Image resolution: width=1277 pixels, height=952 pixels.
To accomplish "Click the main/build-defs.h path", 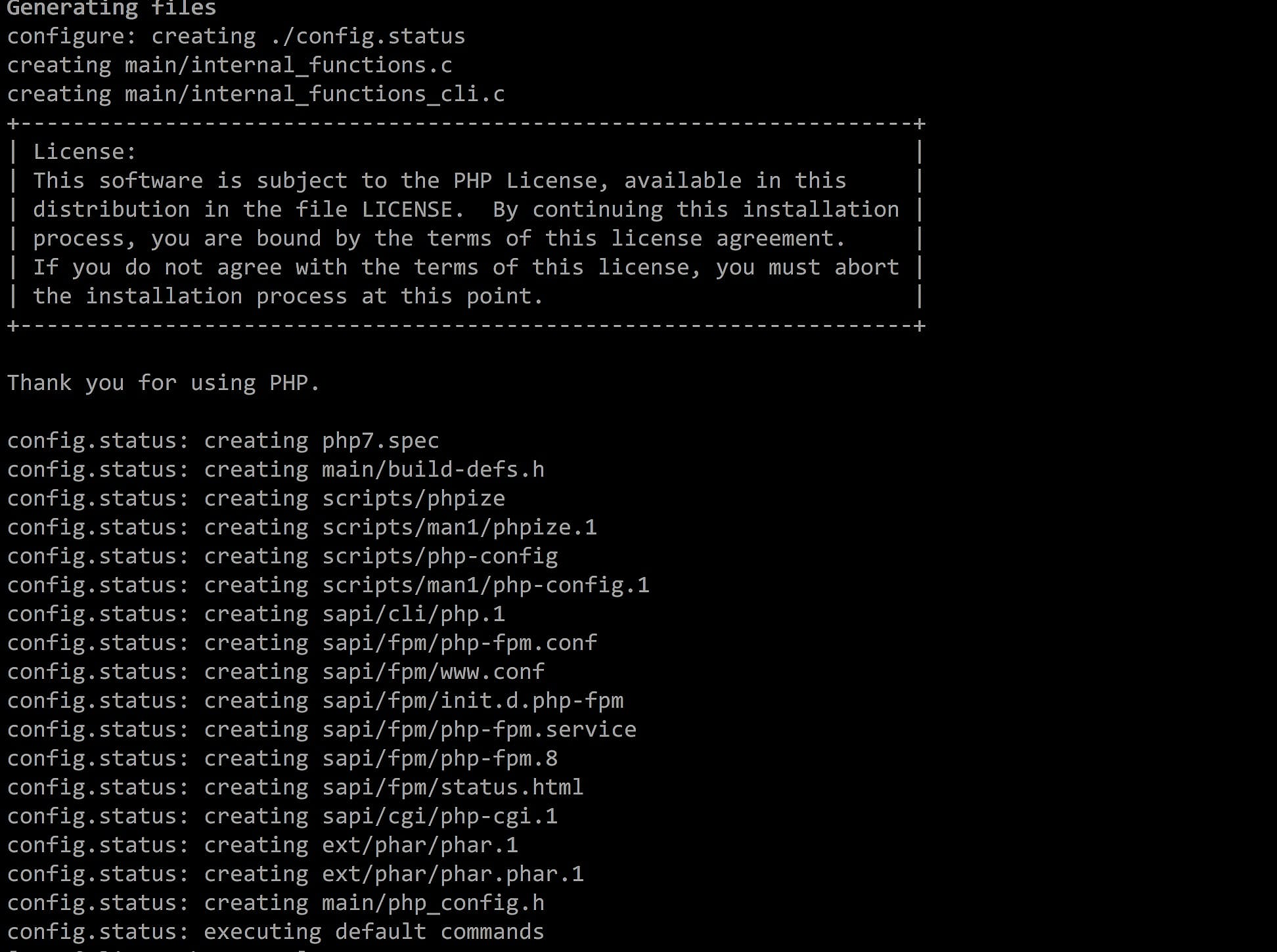I will (433, 469).
